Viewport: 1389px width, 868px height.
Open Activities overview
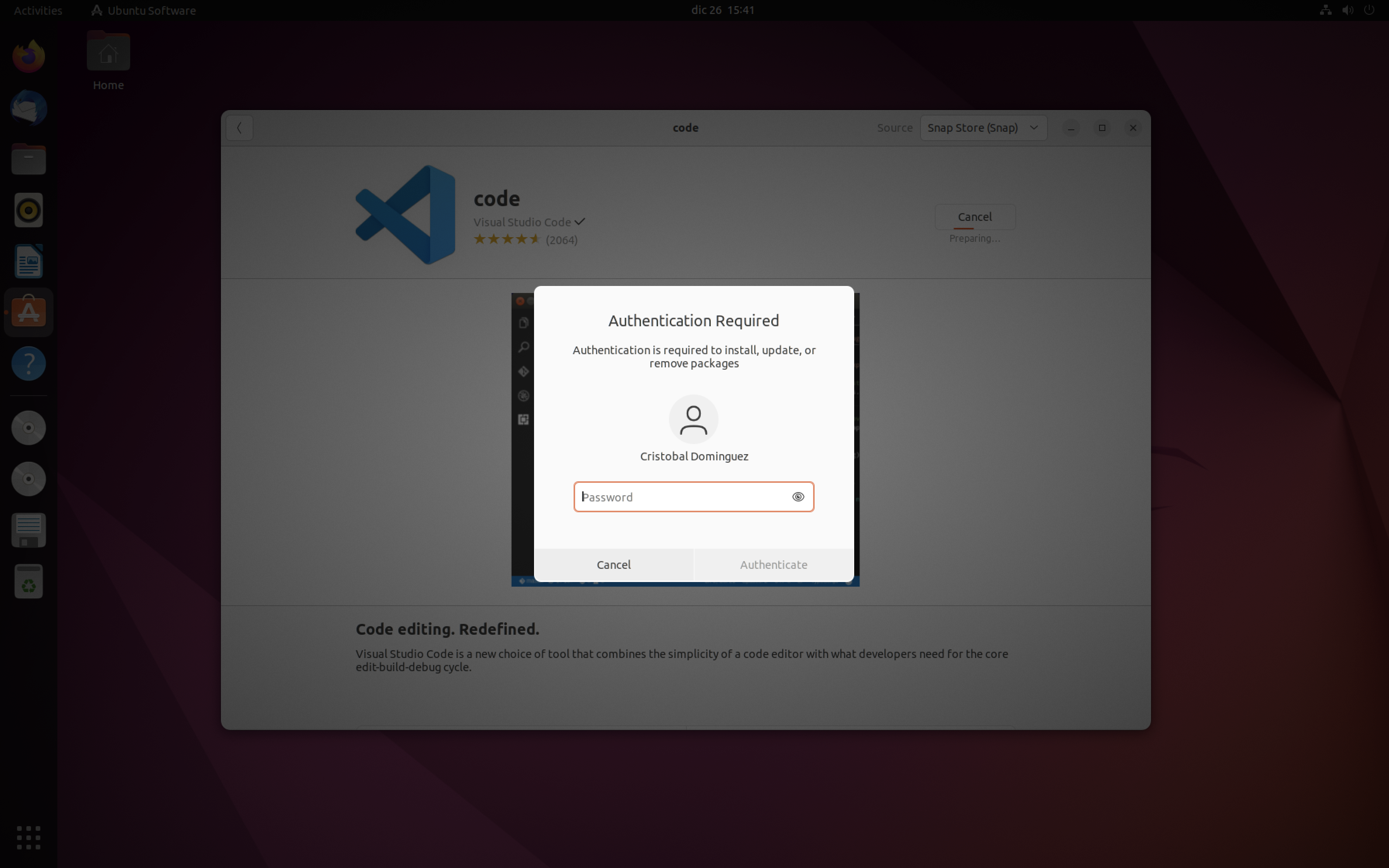tap(38, 10)
